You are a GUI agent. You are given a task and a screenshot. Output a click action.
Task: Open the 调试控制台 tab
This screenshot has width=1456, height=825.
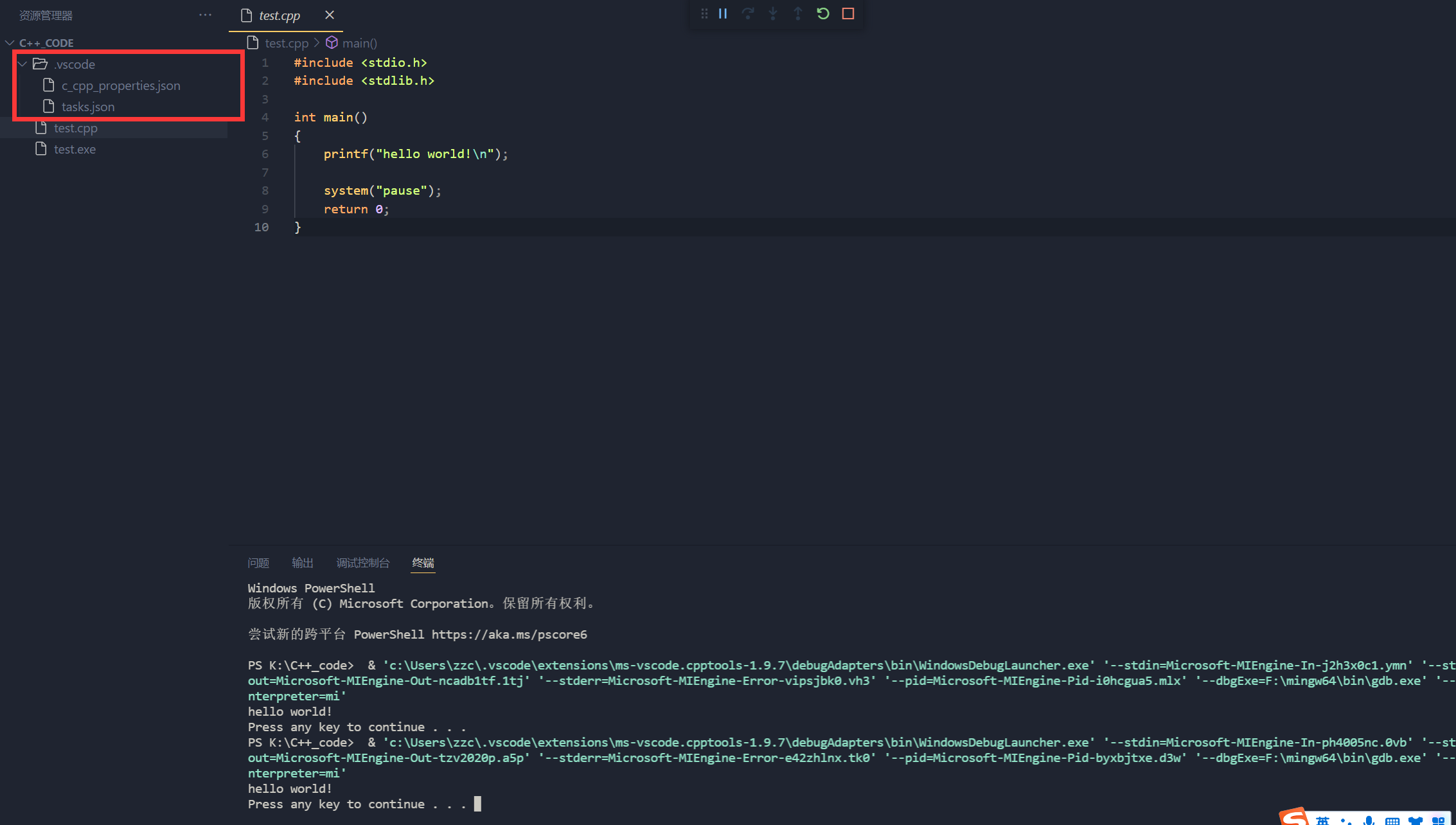pyautogui.click(x=363, y=563)
